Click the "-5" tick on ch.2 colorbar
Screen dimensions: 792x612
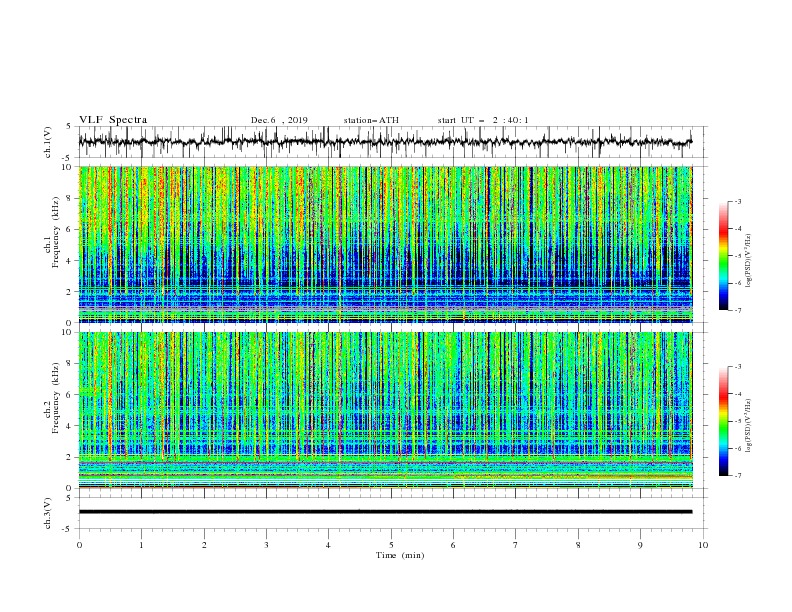(x=737, y=421)
